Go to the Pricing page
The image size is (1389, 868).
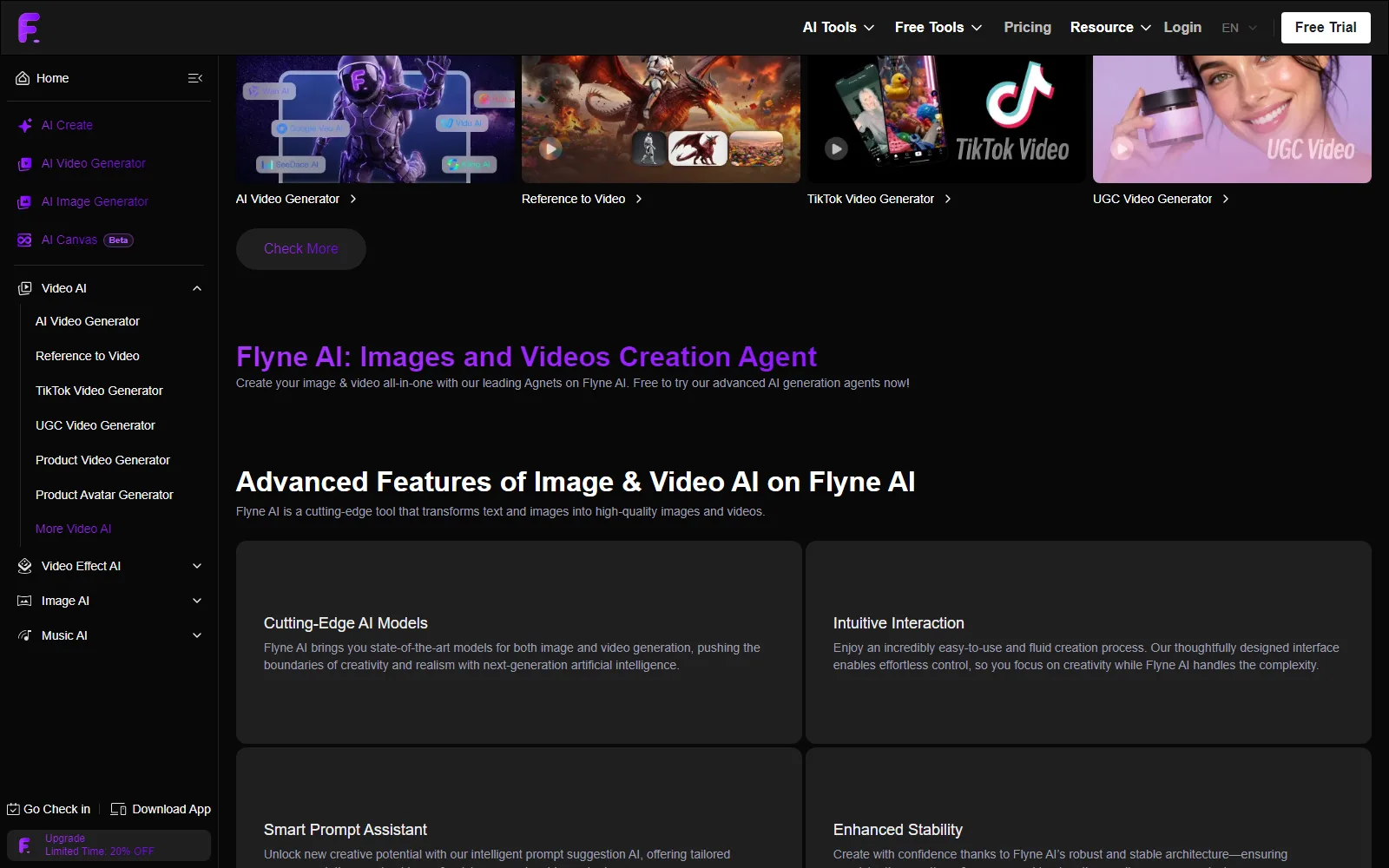(1027, 28)
